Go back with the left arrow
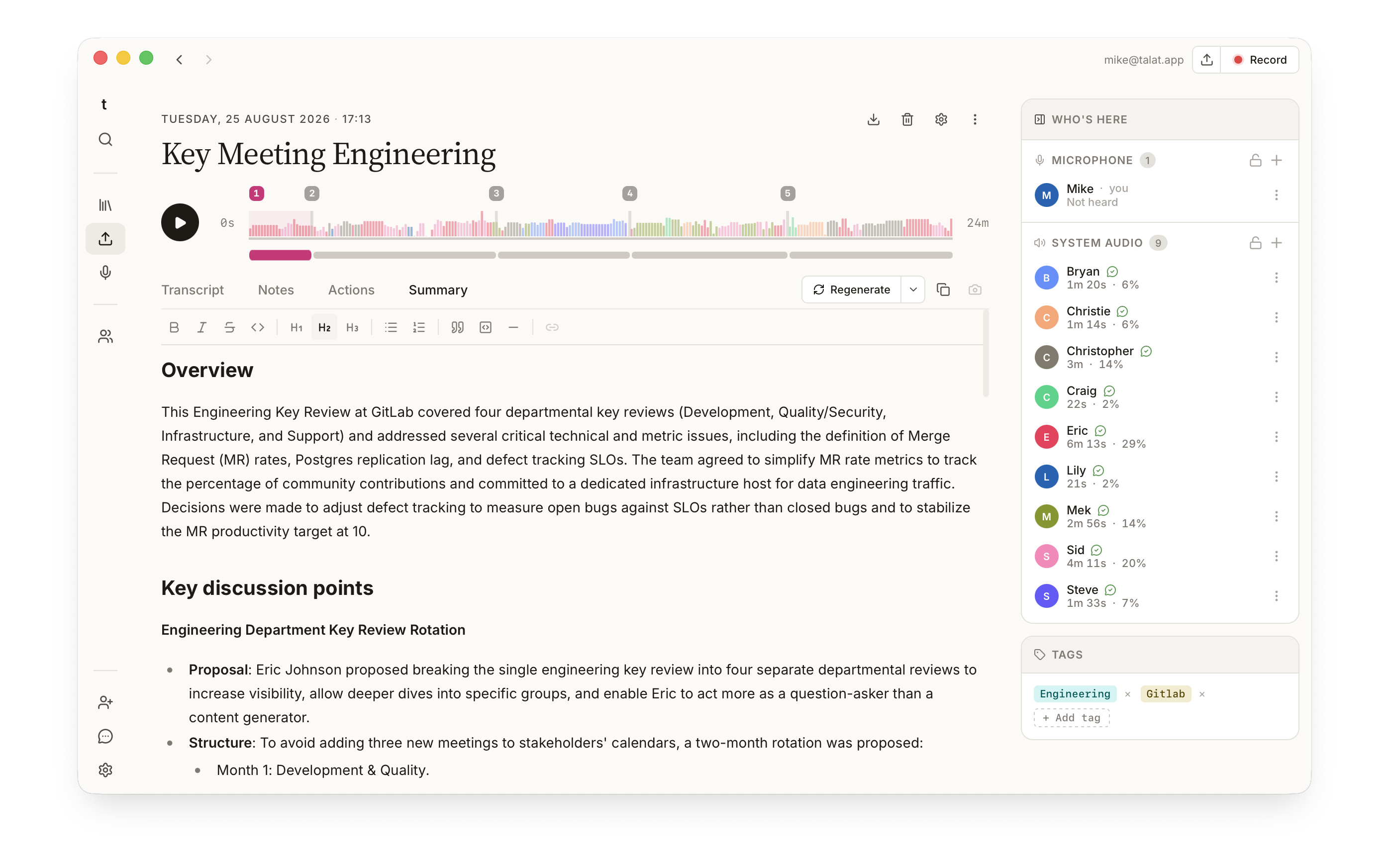1389x868 pixels. (180, 60)
